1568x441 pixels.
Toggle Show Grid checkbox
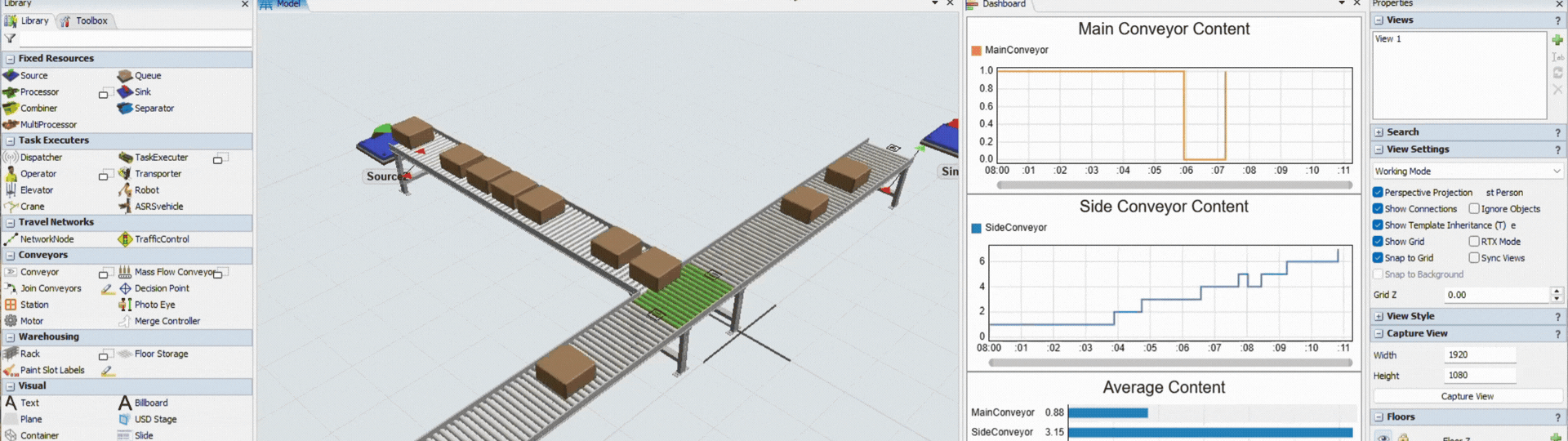point(1378,242)
